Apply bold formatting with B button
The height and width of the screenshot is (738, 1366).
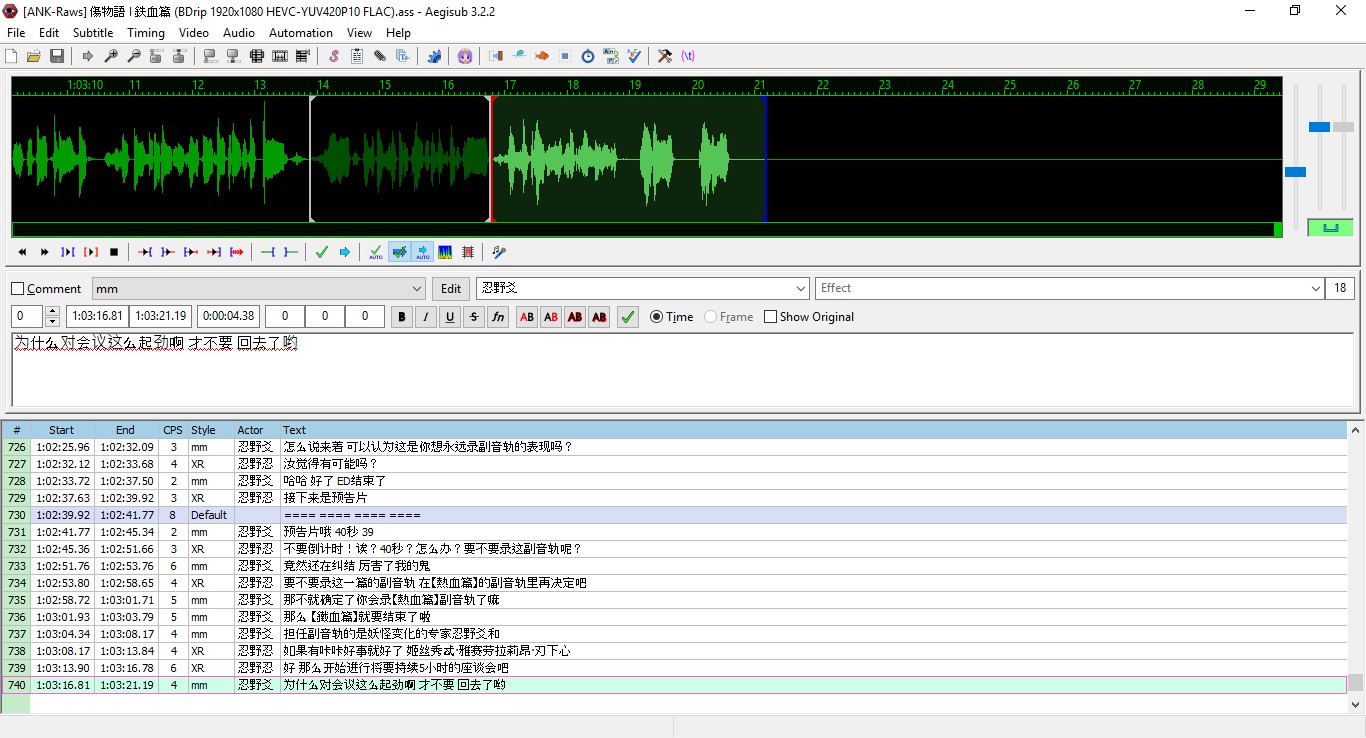[x=402, y=317]
